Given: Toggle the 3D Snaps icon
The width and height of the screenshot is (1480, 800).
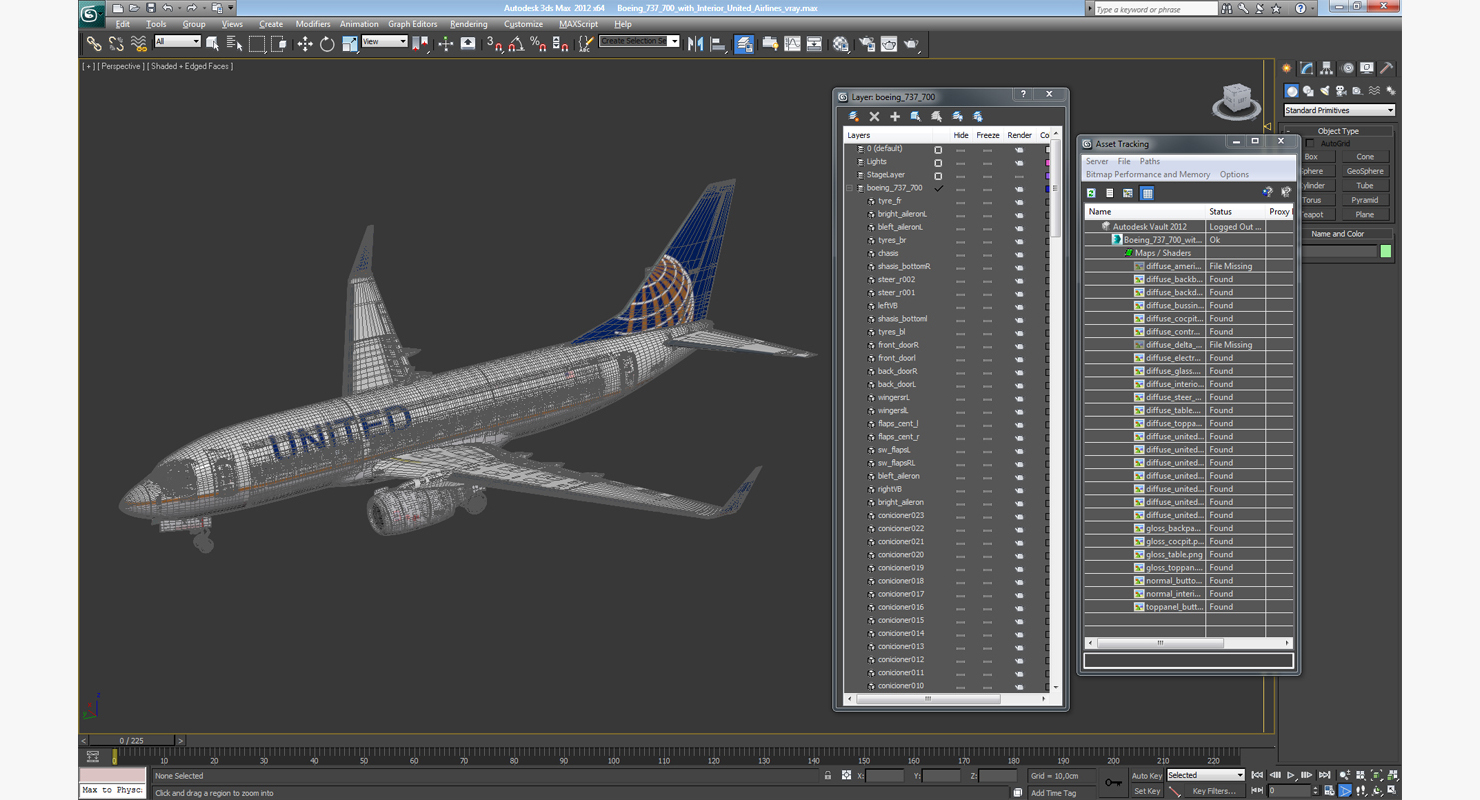Looking at the screenshot, I should pyautogui.click(x=494, y=43).
